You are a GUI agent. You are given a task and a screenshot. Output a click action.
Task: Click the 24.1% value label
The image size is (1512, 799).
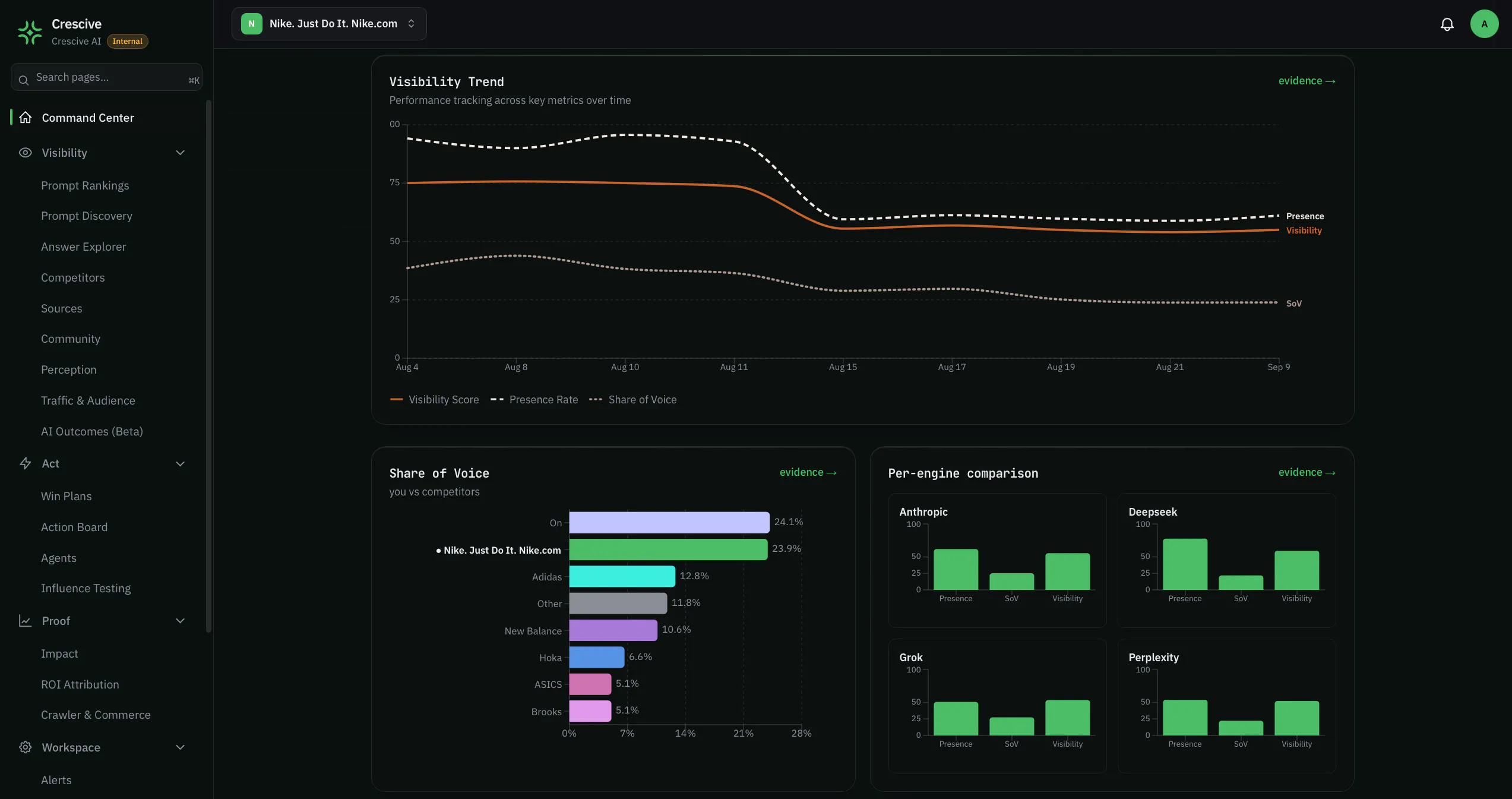click(x=788, y=522)
